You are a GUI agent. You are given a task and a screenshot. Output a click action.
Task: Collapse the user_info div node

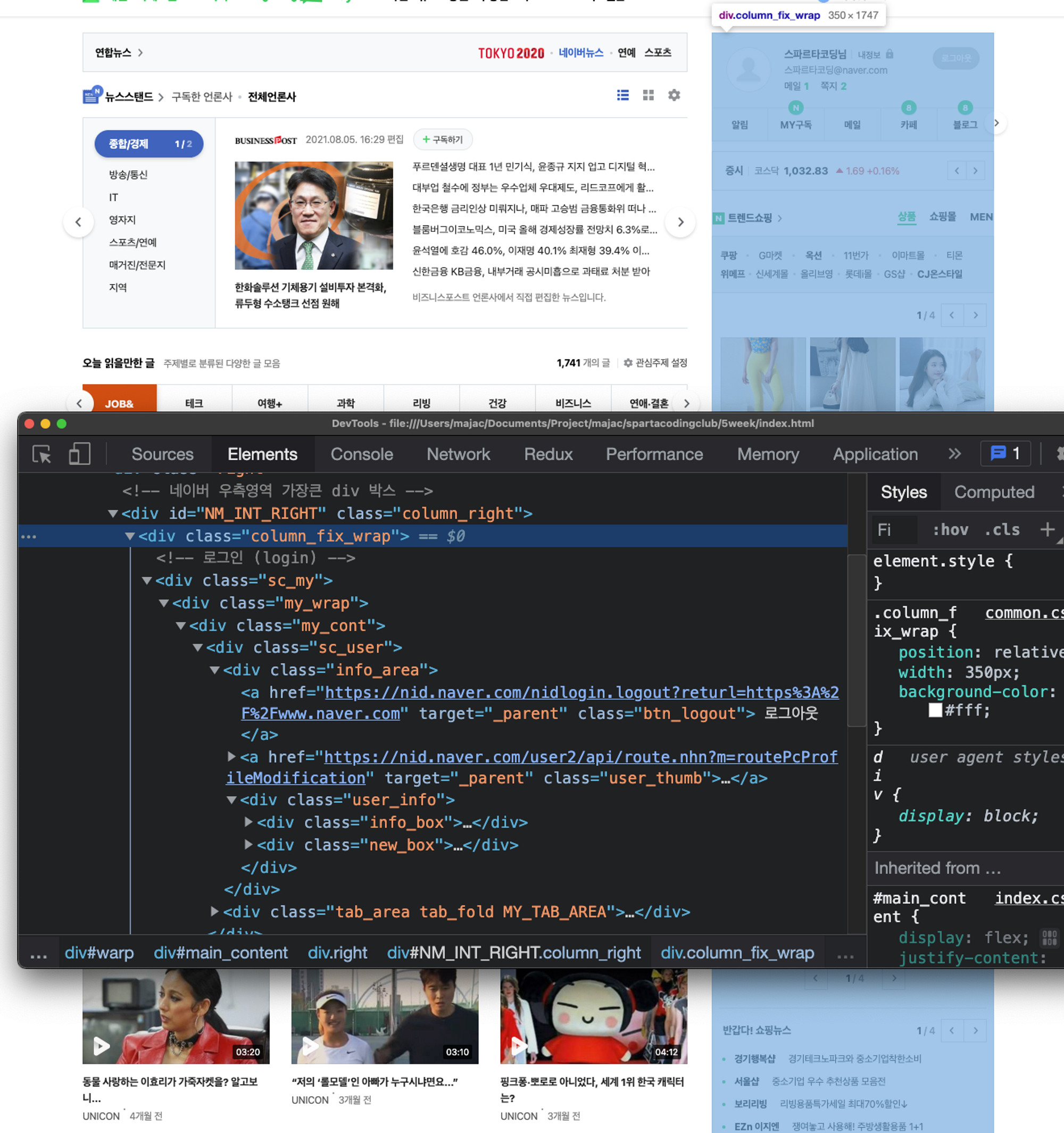coord(231,800)
